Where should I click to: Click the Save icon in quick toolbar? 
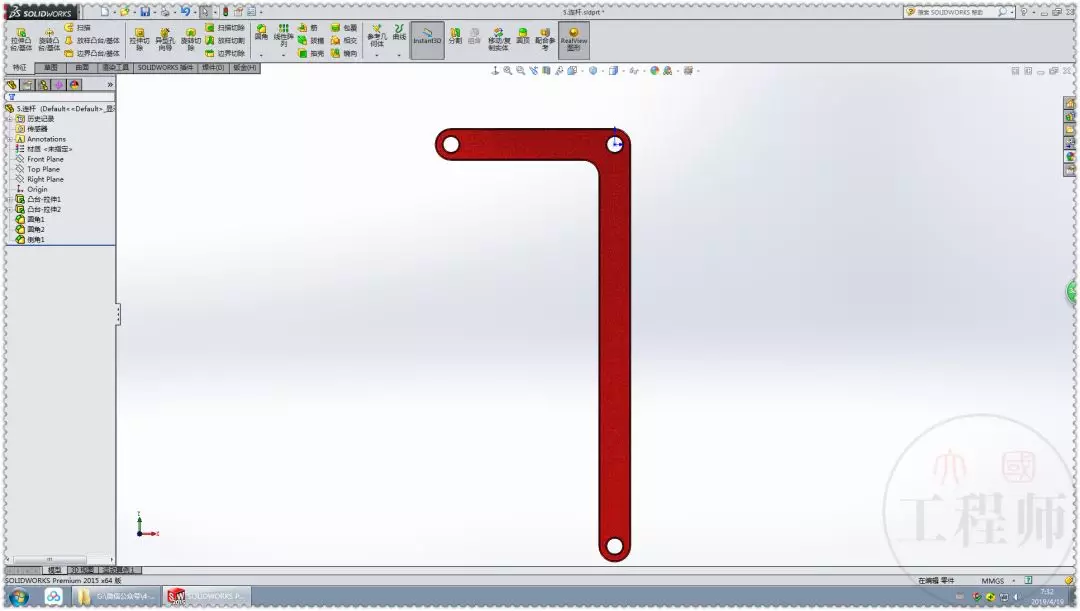point(145,12)
